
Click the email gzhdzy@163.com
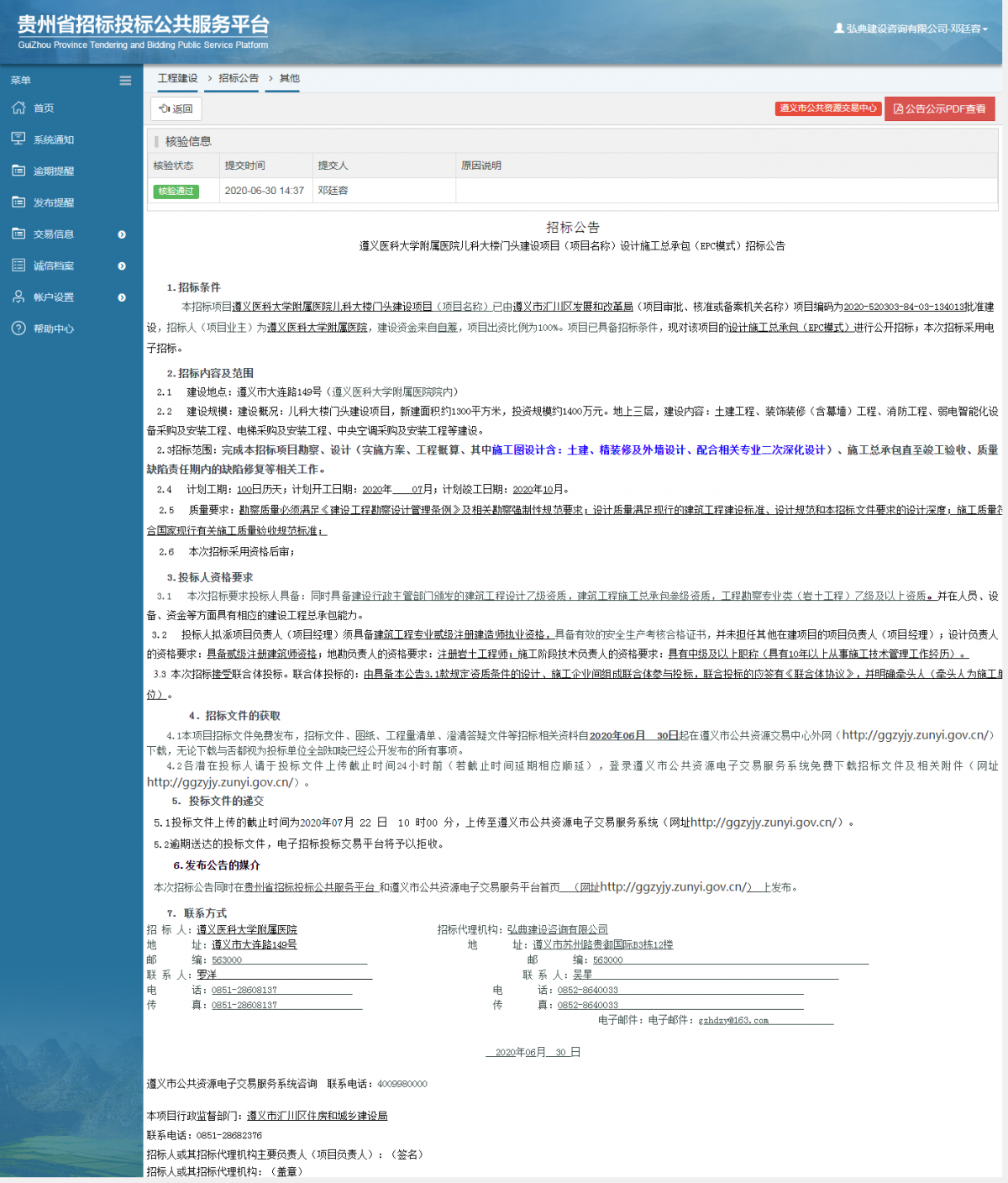tap(733, 1020)
